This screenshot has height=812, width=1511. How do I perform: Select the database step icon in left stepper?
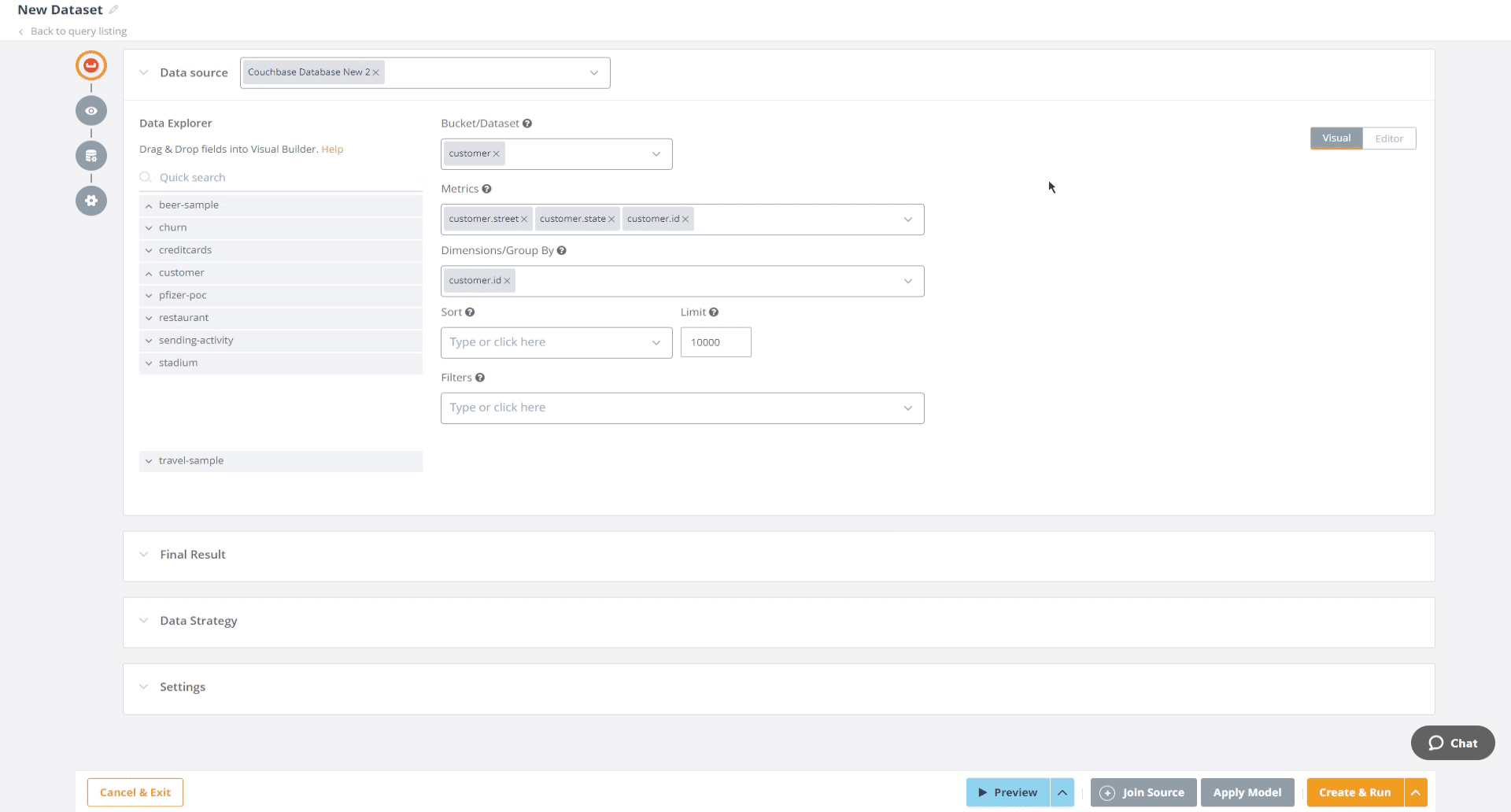pyautogui.click(x=91, y=155)
